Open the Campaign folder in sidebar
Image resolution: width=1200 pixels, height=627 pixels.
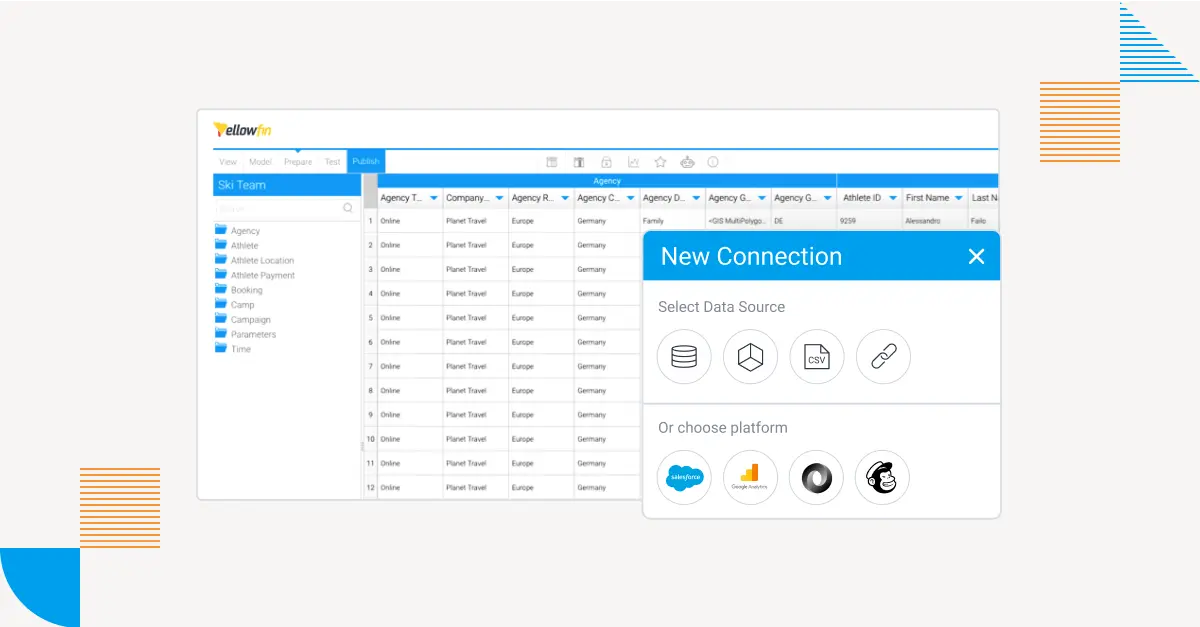pyautogui.click(x=250, y=320)
